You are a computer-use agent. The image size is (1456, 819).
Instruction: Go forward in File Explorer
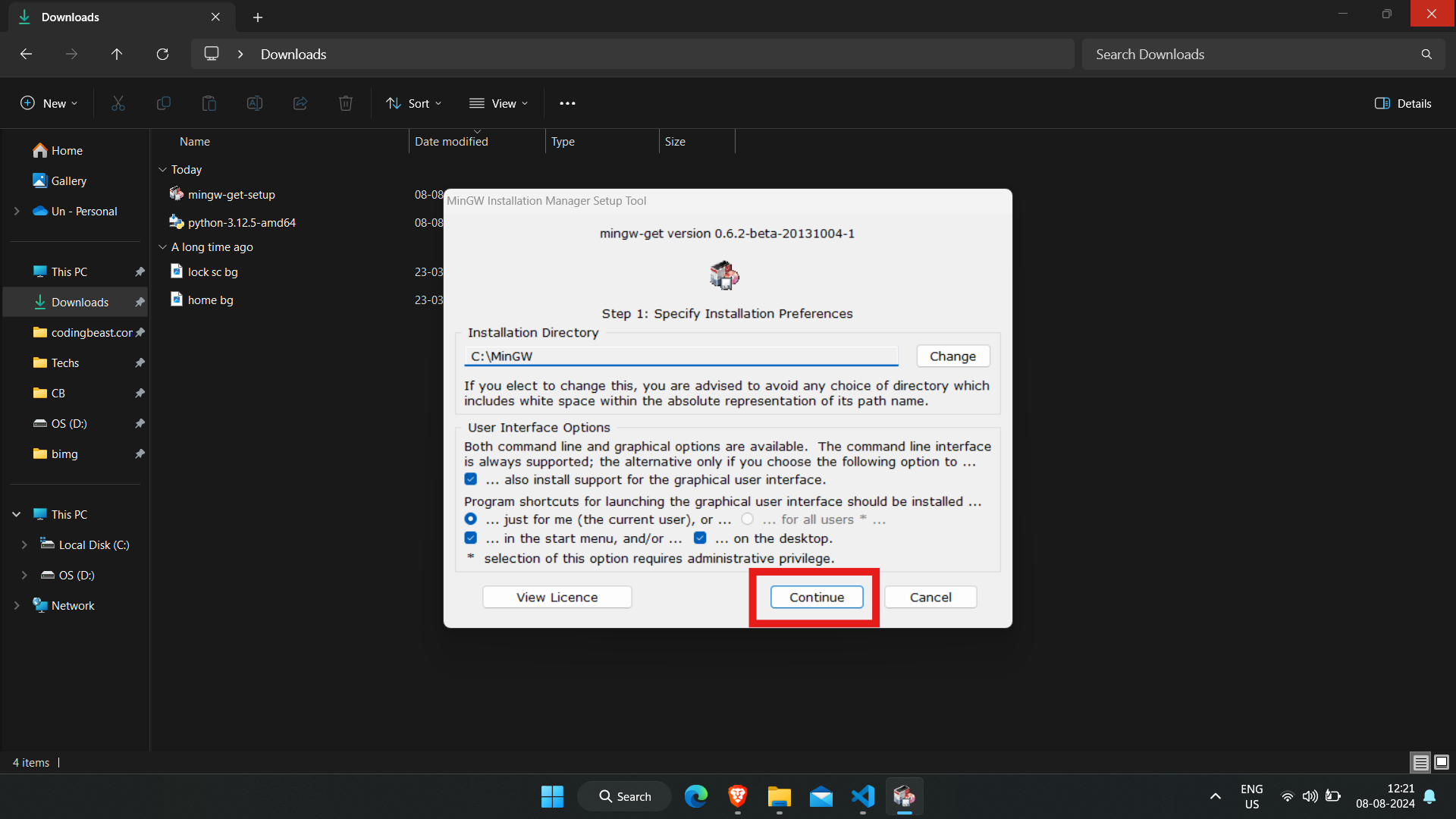[x=71, y=54]
